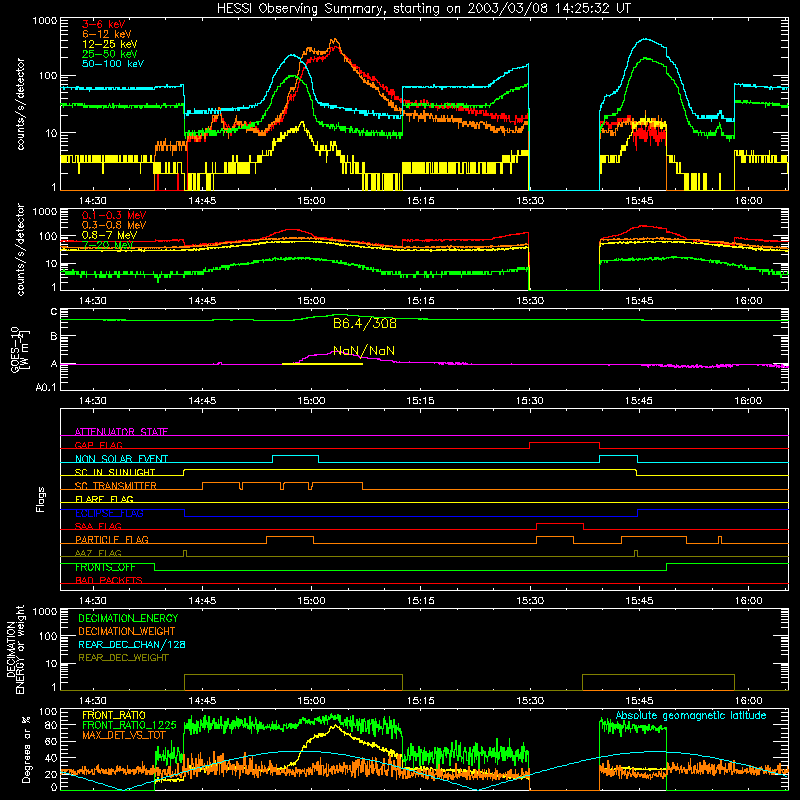
Task: Select the BAD_PACKETS flag label
Action: tap(109, 580)
